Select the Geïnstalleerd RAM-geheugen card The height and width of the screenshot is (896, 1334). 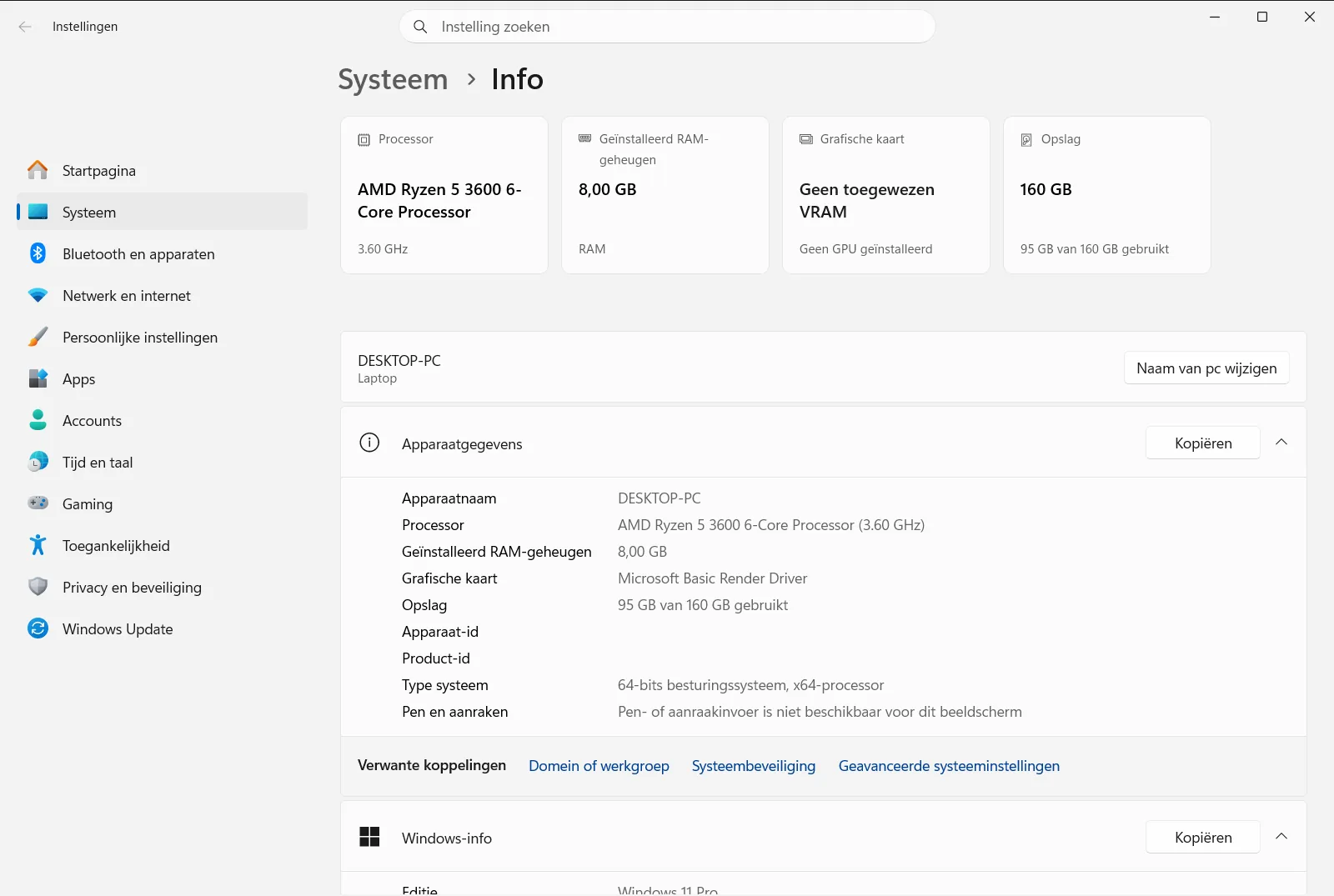[x=665, y=195]
